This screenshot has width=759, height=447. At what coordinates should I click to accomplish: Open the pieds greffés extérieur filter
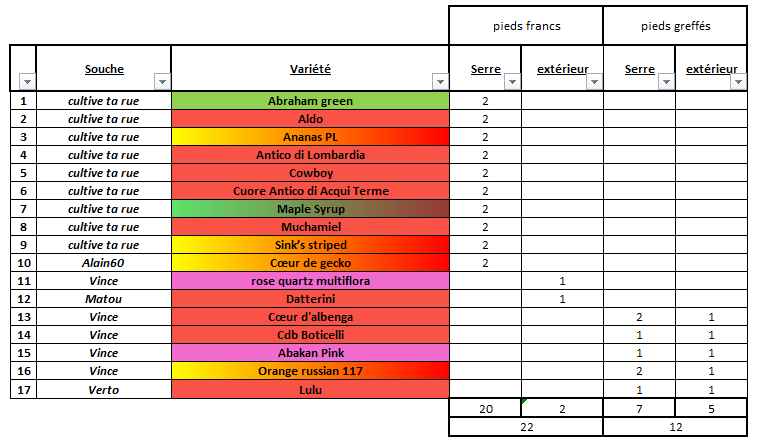[738, 82]
